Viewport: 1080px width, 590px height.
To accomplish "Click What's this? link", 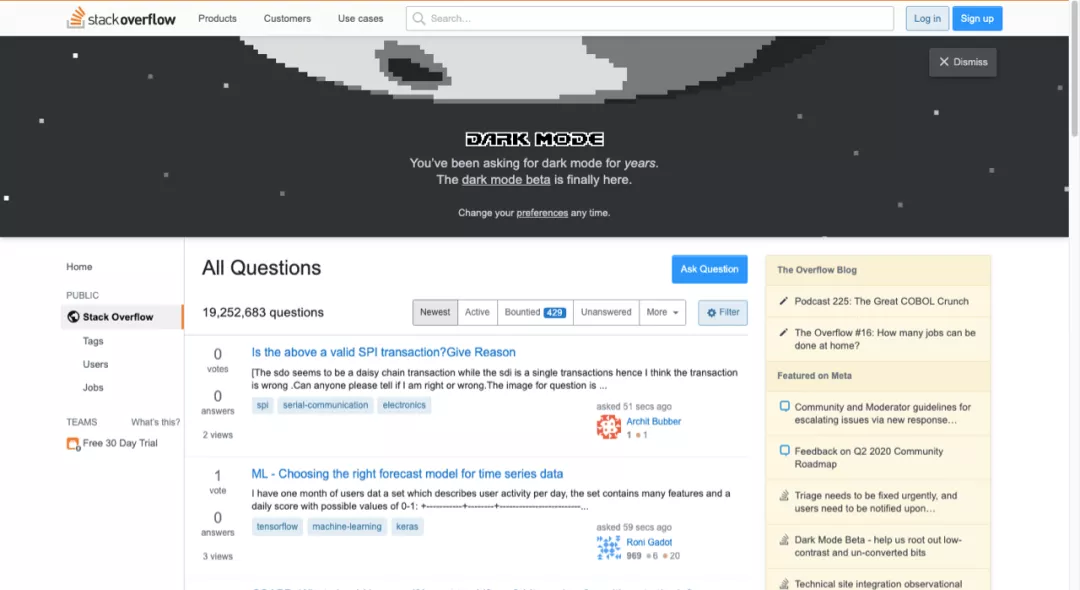I will point(156,422).
